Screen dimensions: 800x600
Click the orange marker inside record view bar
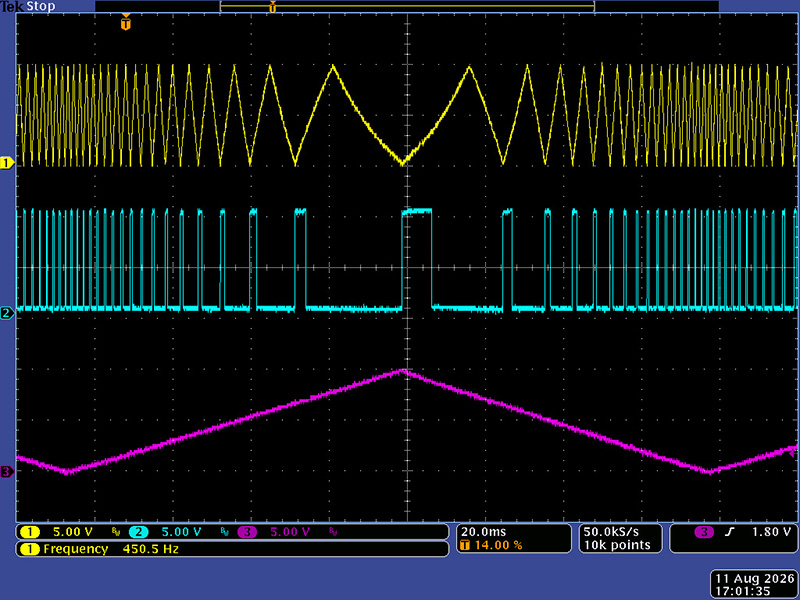(x=272, y=7)
